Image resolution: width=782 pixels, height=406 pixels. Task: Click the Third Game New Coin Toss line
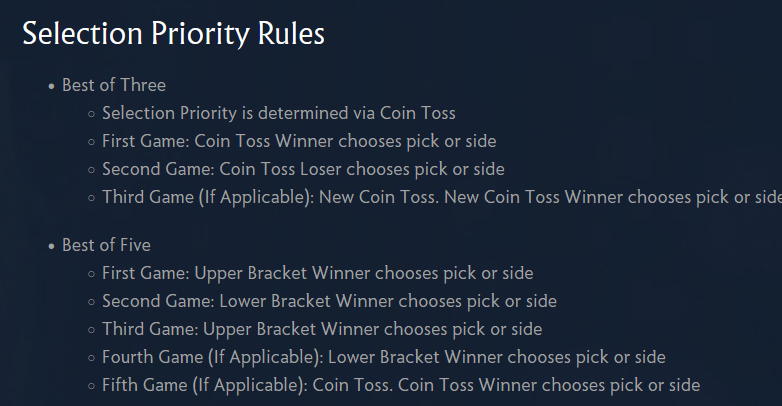[442, 197]
